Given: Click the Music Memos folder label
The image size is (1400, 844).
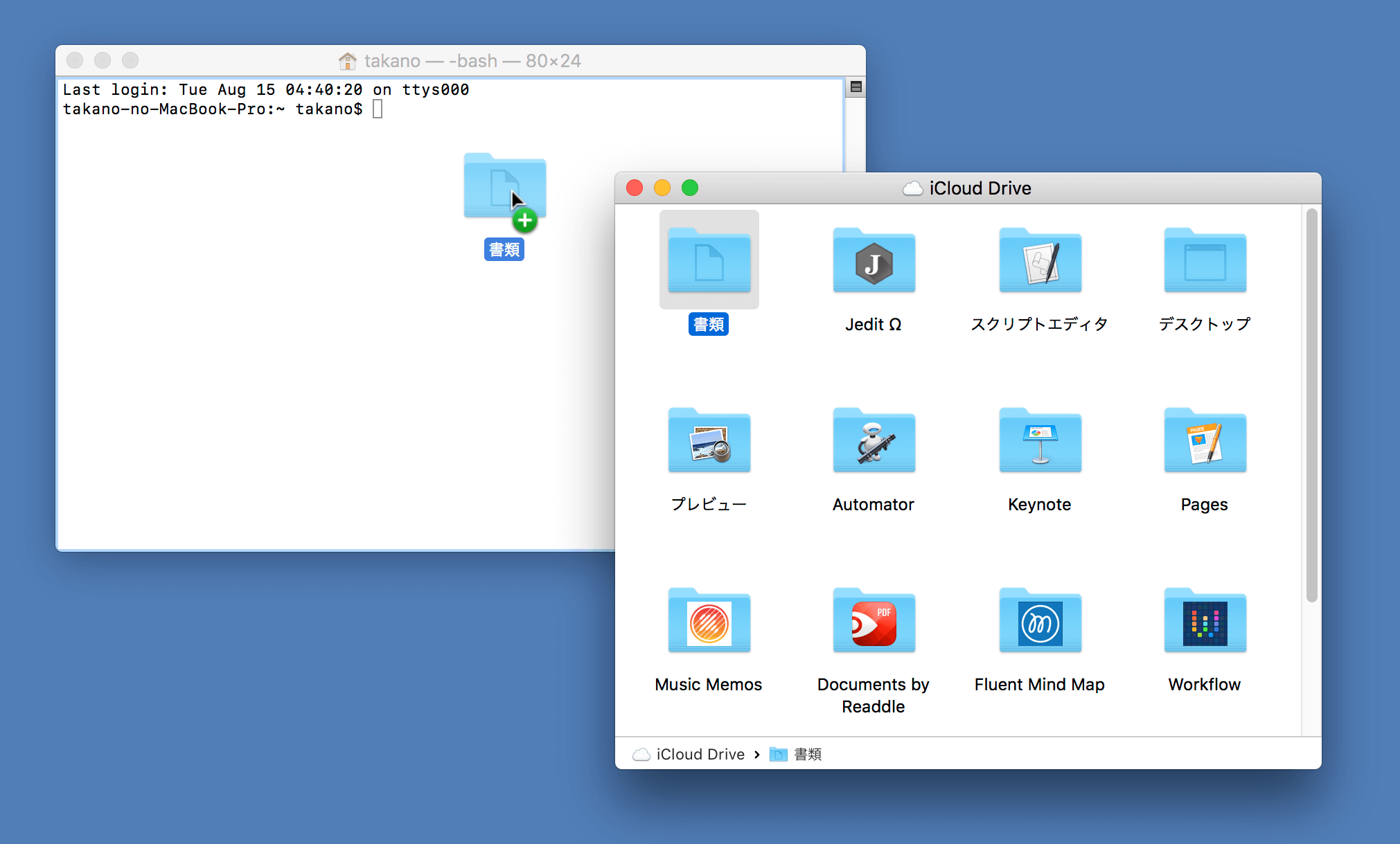Looking at the screenshot, I should [709, 684].
